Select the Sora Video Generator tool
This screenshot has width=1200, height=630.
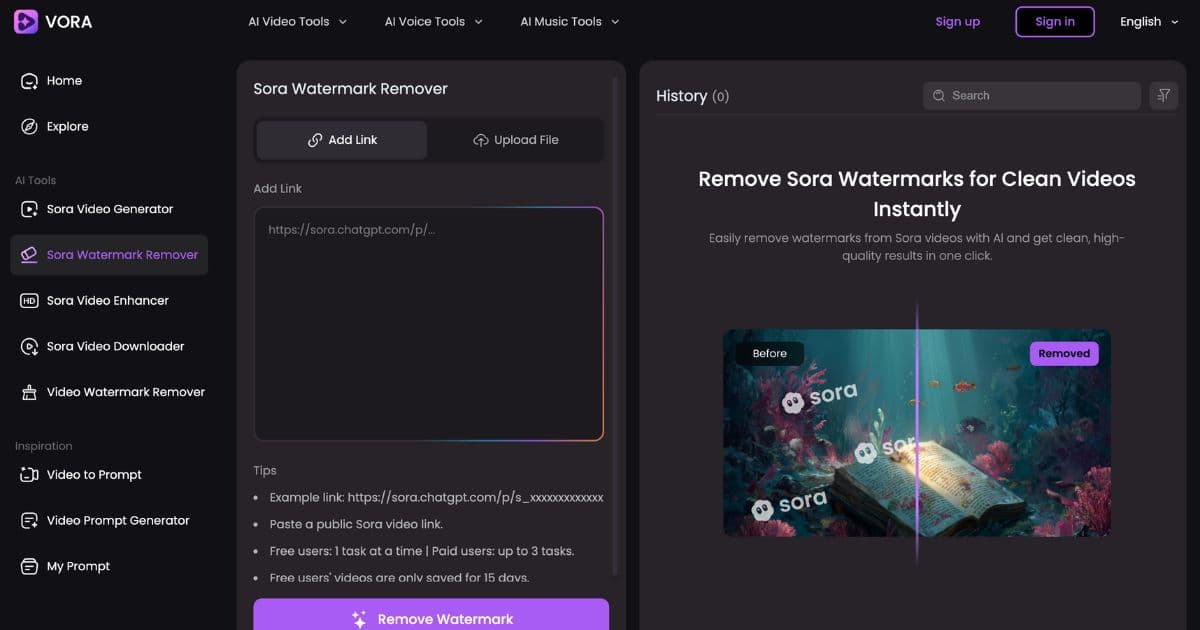tap(110, 209)
